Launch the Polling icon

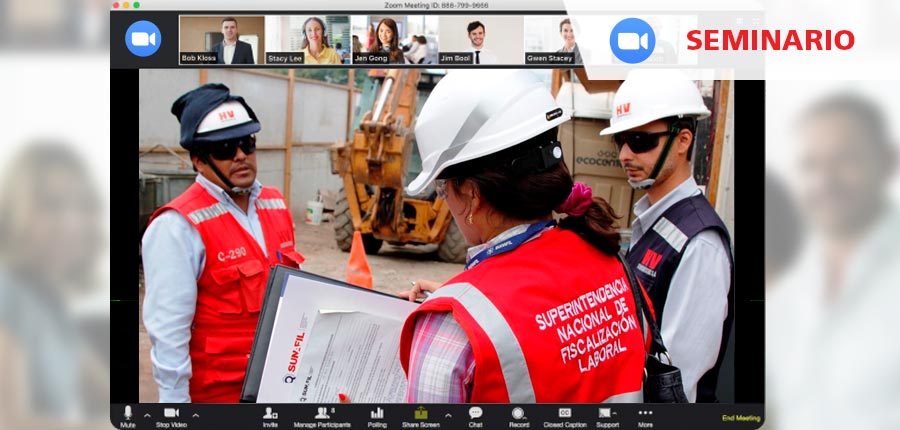point(377,412)
